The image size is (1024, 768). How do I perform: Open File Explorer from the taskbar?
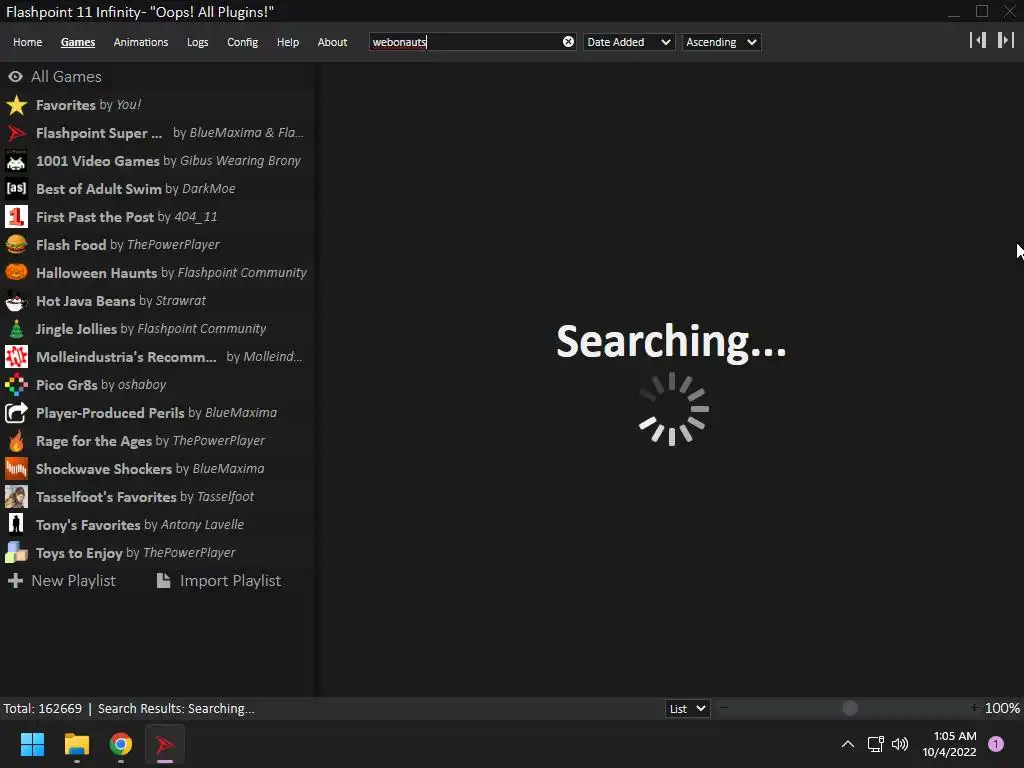(76, 744)
